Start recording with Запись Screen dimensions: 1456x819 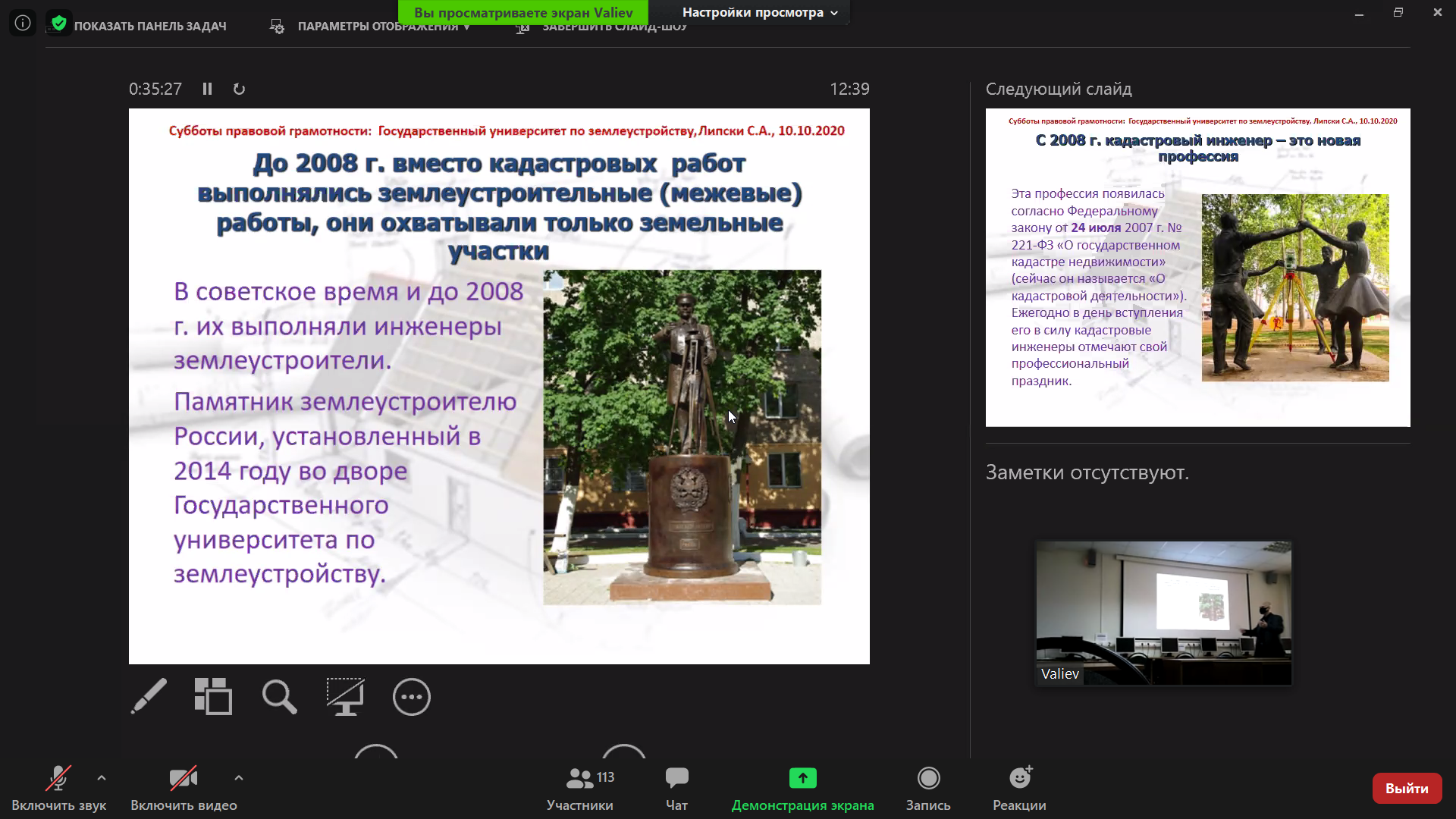click(x=928, y=789)
